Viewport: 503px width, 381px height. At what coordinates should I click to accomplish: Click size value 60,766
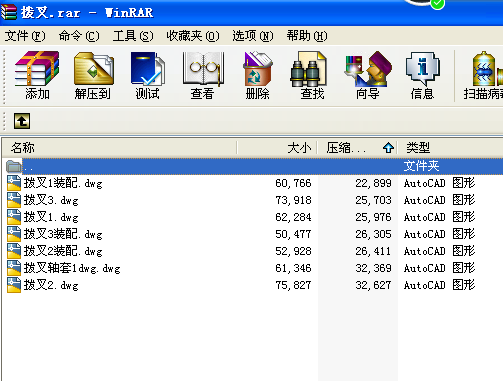click(293, 183)
